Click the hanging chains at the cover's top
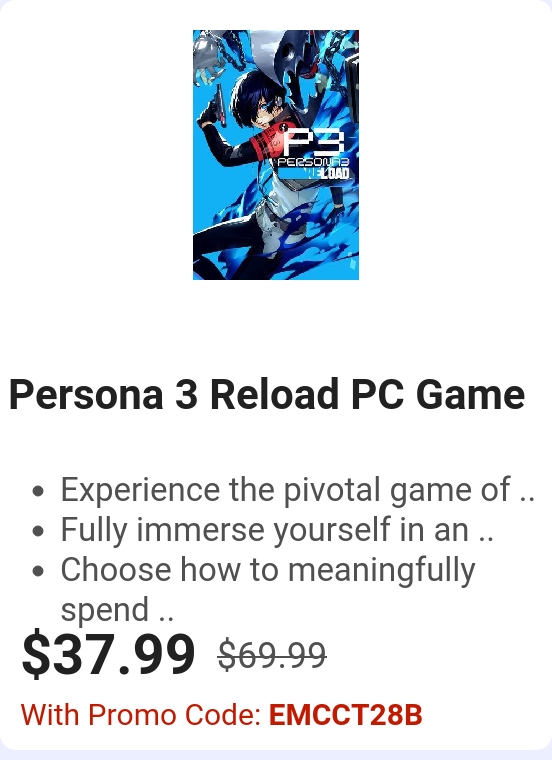Screen dimensions: 552x760 click(x=232, y=46)
